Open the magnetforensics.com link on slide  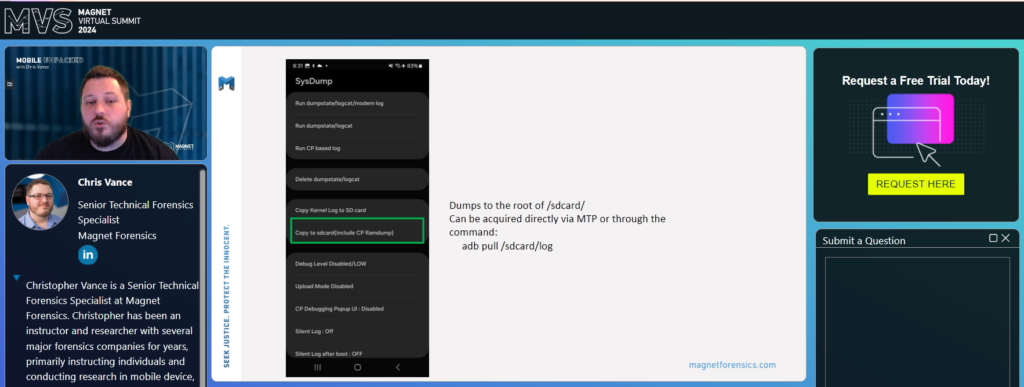click(732, 365)
